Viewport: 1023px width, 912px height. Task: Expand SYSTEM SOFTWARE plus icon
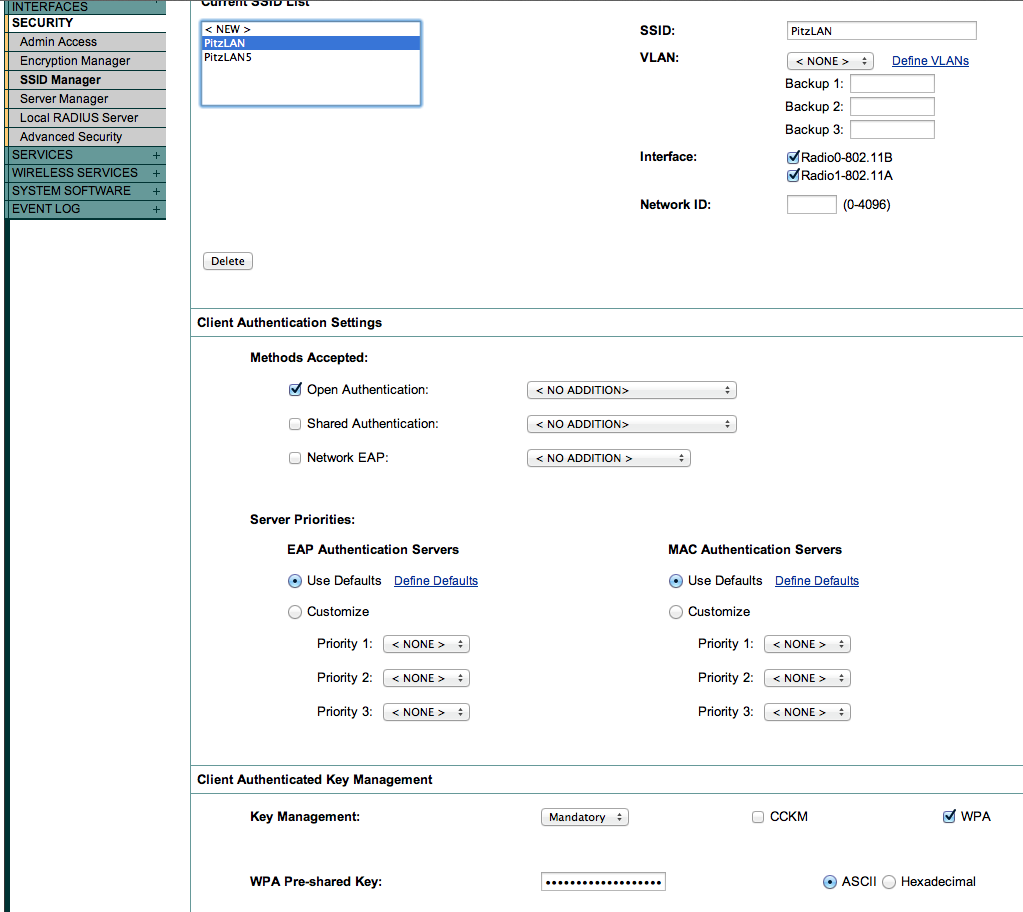(156, 192)
